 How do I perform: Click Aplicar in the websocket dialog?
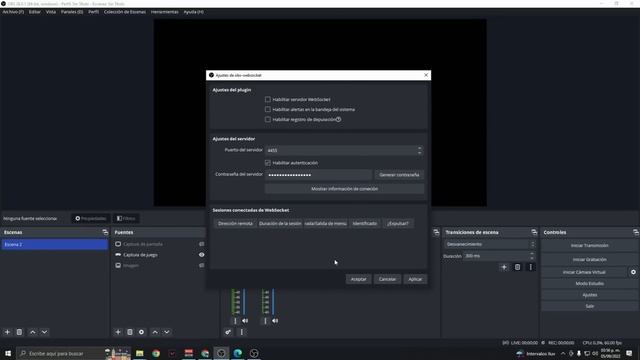coord(415,279)
